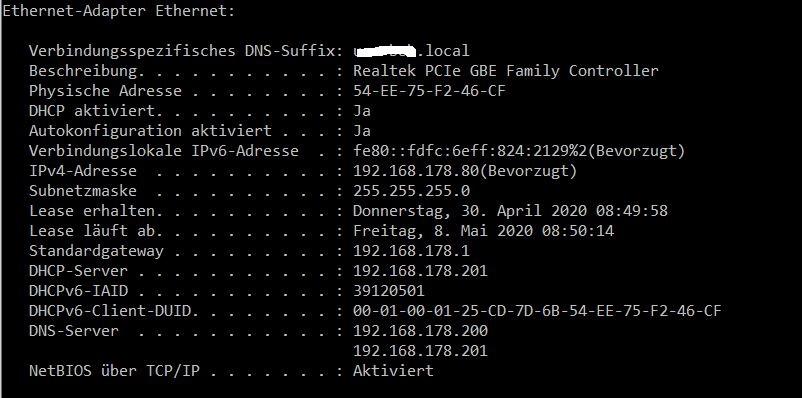Click the 'NetBIOS über TCP/IP' label
802x398 pixels.
[114, 370]
